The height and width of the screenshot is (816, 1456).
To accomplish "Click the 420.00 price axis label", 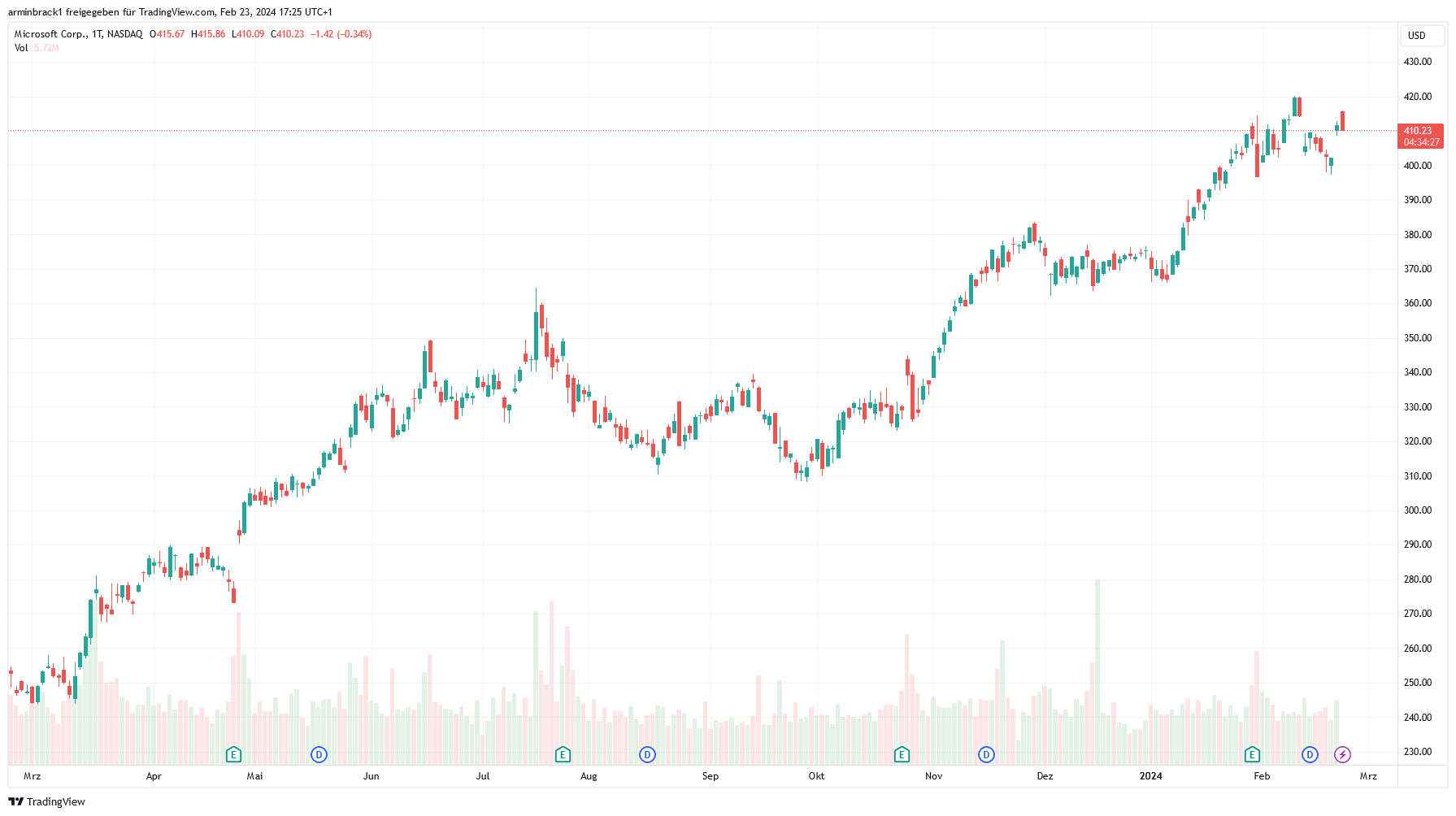I will (1418, 97).
